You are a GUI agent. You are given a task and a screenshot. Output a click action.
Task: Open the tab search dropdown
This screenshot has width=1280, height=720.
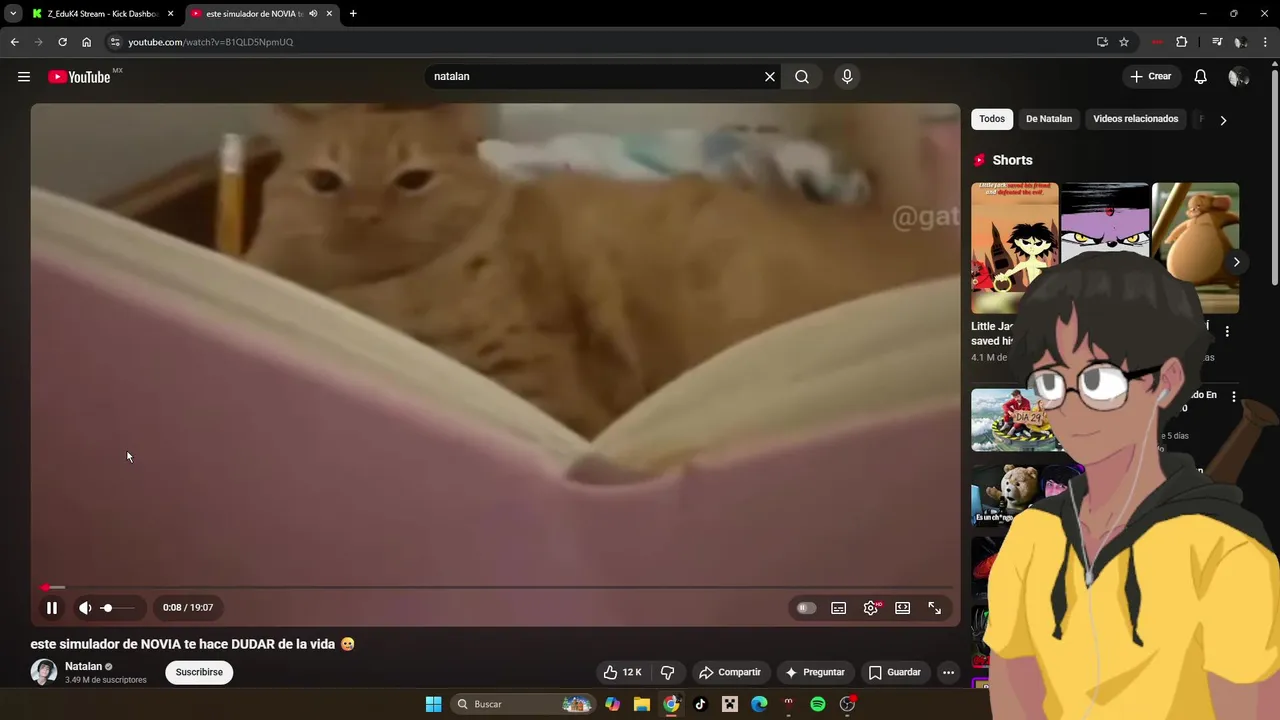pos(13,14)
